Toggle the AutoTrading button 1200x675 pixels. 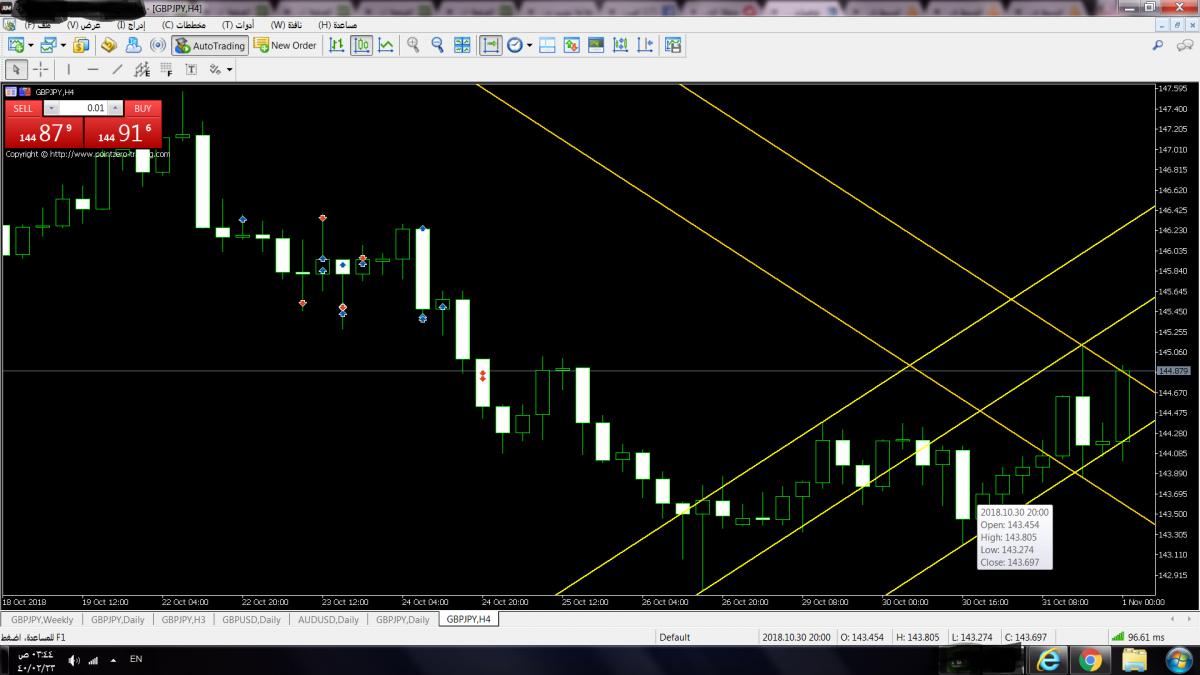tap(209, 45)
